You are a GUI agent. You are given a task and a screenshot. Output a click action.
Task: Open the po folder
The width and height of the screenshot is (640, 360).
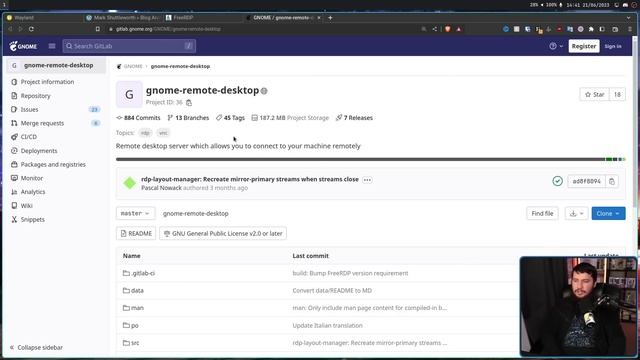tap(135, 325)
